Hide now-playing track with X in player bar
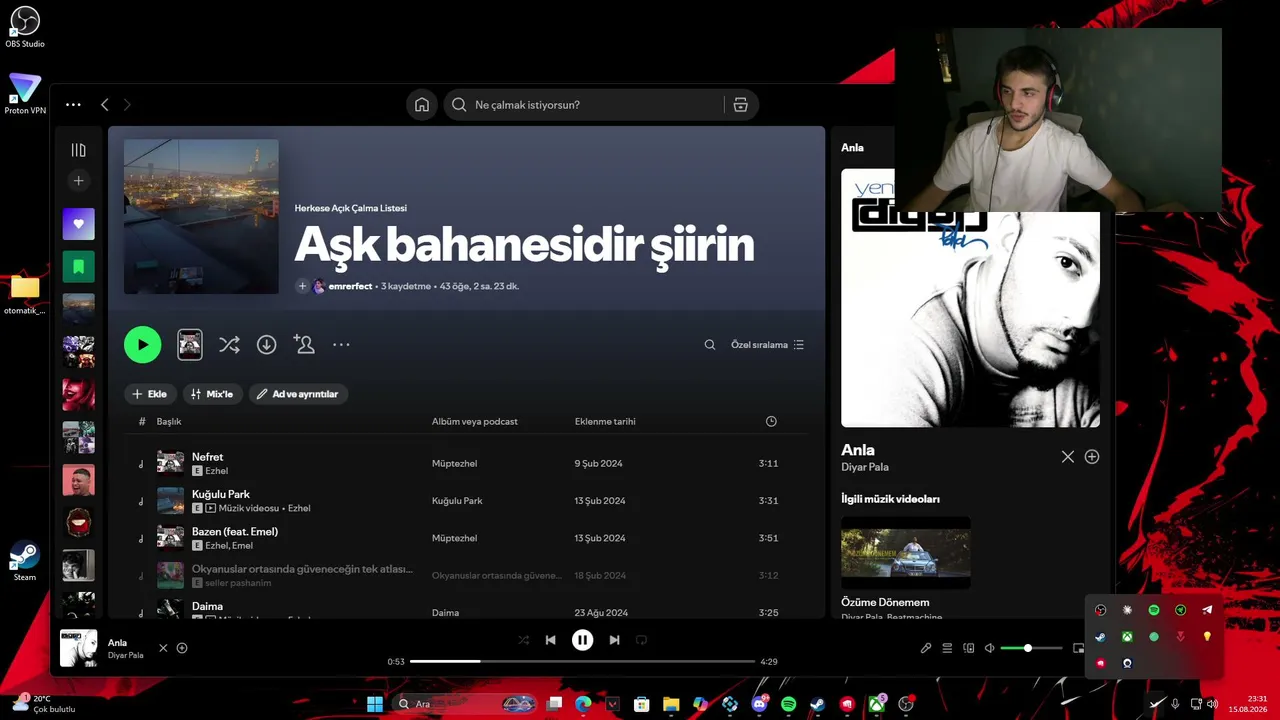 click(163, 648)
